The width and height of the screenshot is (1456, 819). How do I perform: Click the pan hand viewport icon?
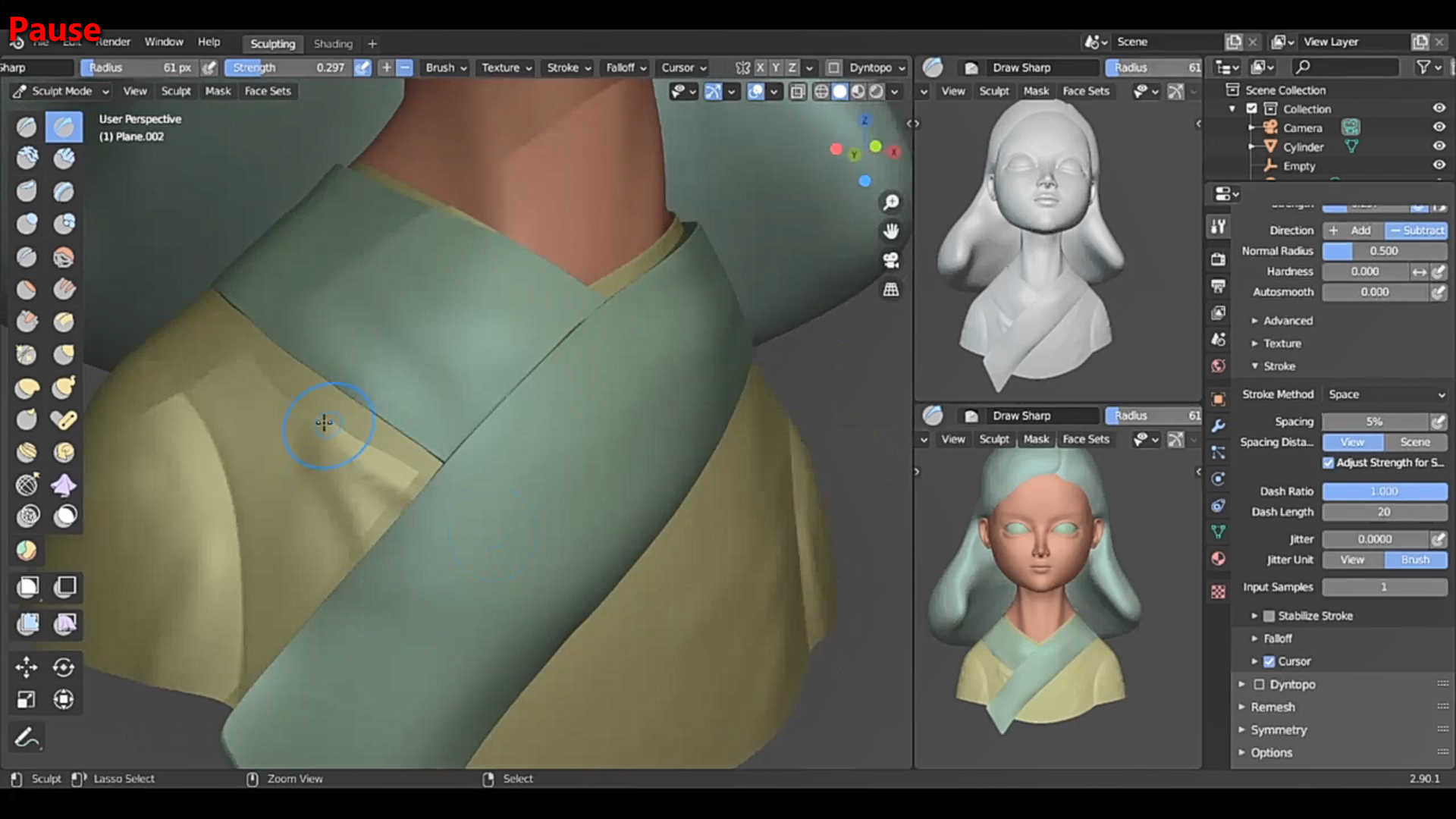[891, 231]
